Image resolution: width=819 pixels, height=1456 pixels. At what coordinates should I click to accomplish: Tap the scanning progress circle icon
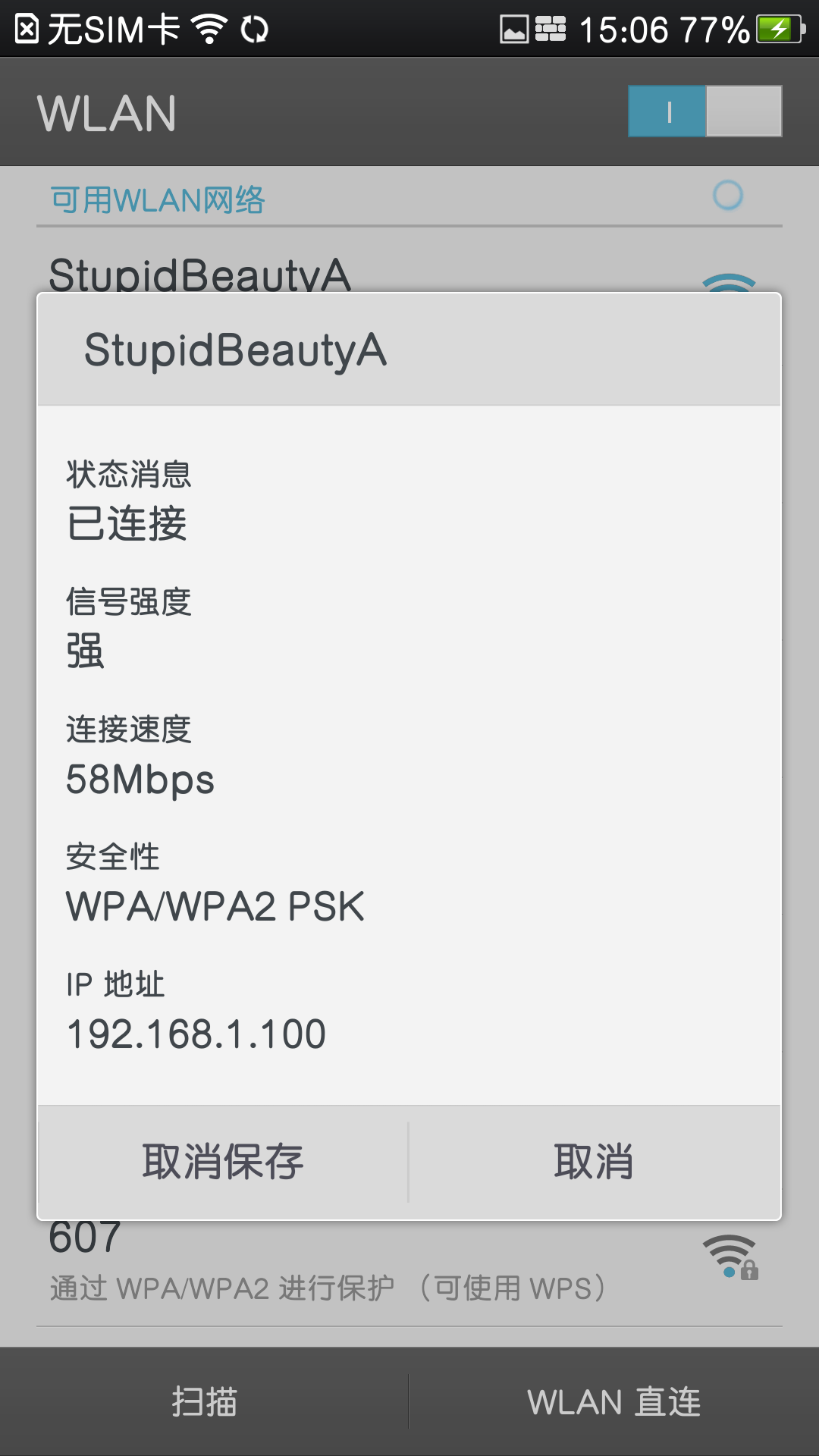(x=728, y=196)
